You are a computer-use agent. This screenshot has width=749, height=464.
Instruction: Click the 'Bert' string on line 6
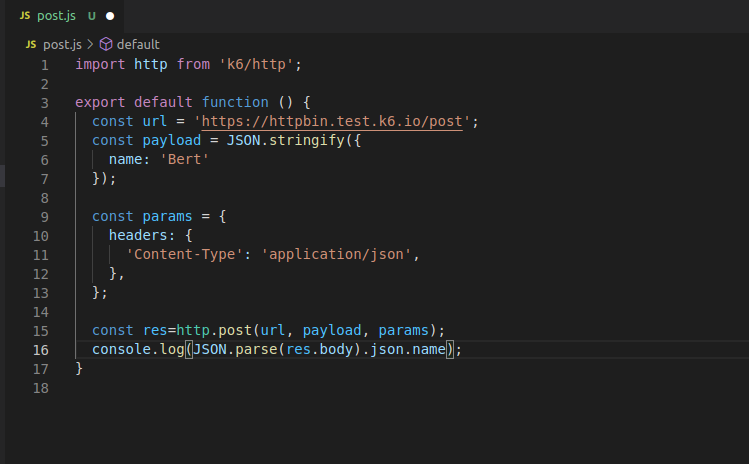coord(184,159)
